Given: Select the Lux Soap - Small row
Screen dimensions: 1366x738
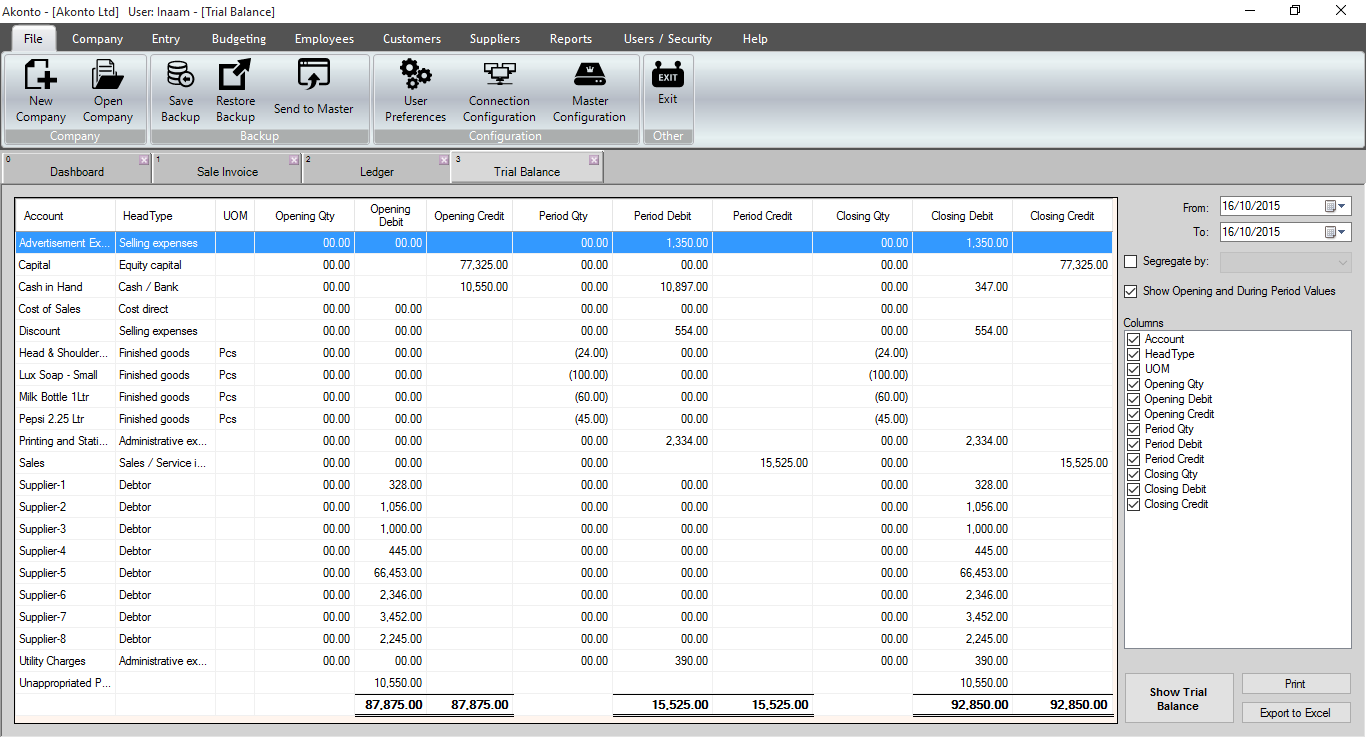Looking at the screenshot, I should (564, 375).
